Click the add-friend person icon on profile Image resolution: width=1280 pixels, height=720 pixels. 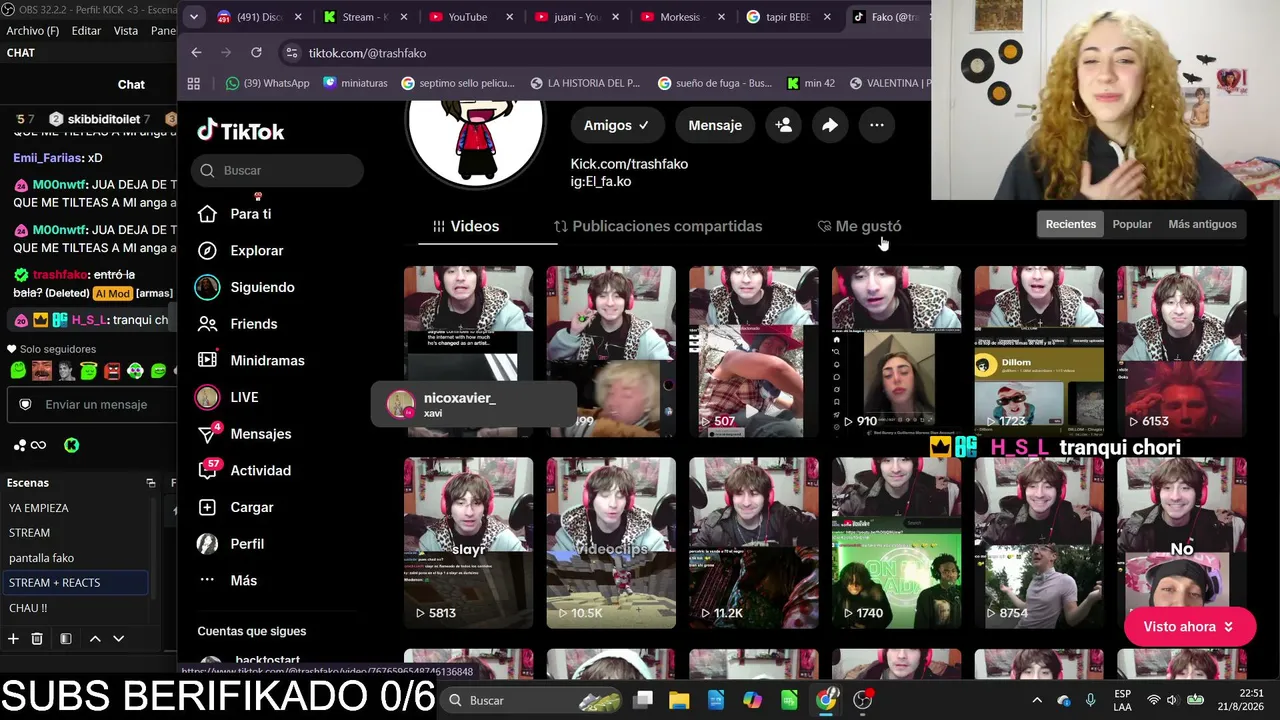click(x=784, y=125)
